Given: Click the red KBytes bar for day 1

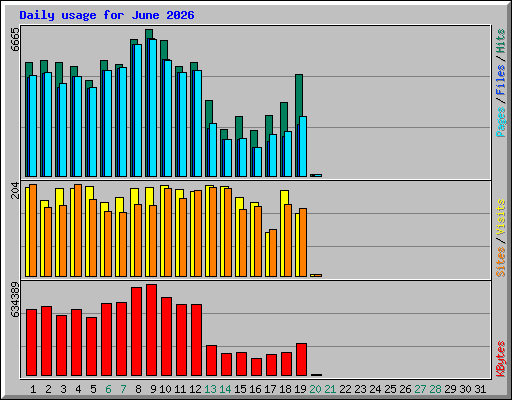Looking at the screenshot, I should pyautogui.click(x=31, y=343).
